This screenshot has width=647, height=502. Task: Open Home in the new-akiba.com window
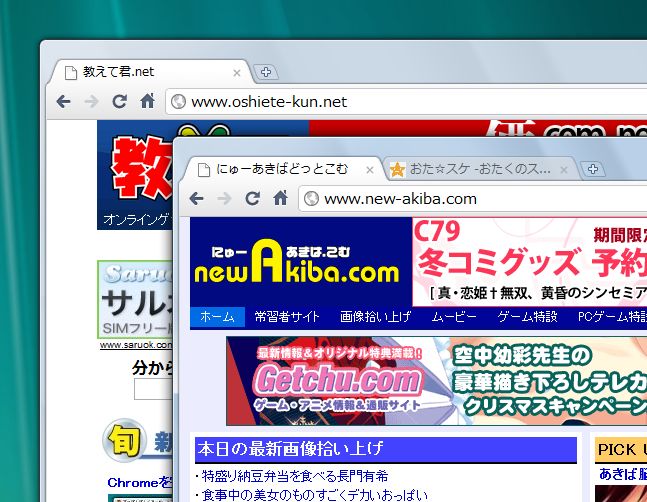pos(281,198)
